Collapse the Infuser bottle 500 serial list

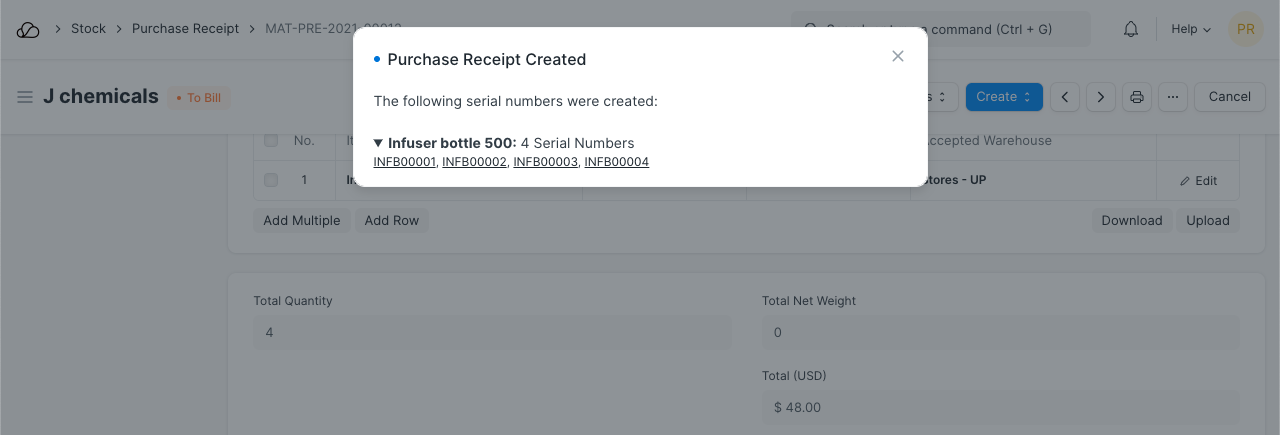[379, 143]
